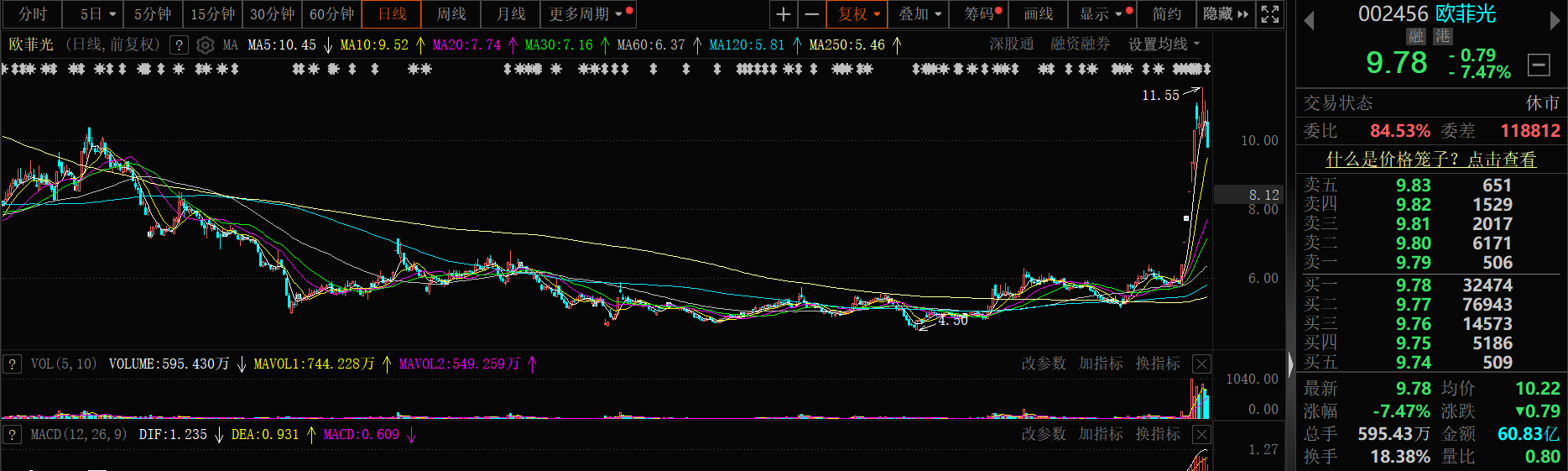Hide the side panel using 隐藏

point(1225,14)
